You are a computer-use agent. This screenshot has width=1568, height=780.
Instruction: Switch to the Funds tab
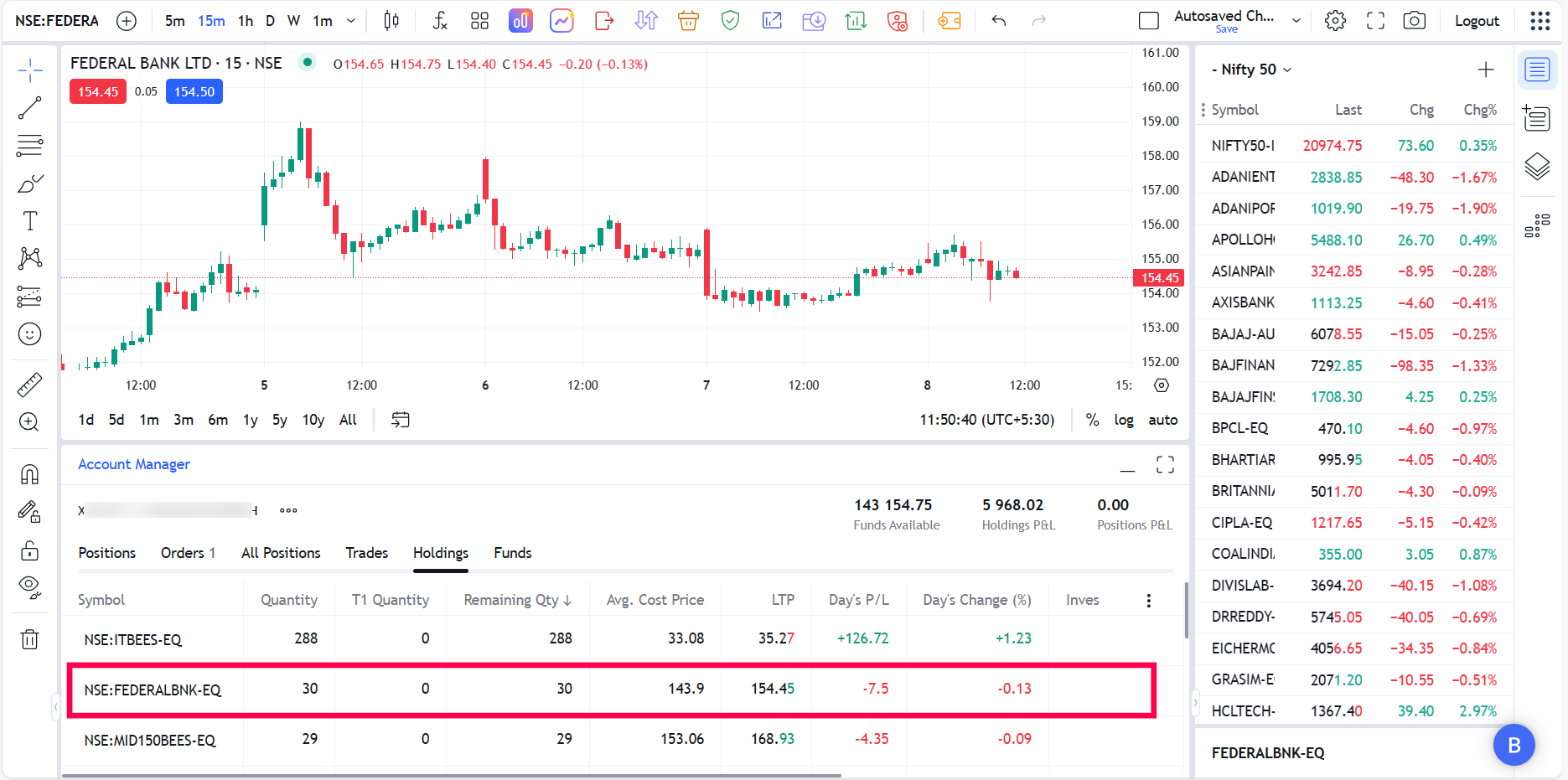coord(513,553)
